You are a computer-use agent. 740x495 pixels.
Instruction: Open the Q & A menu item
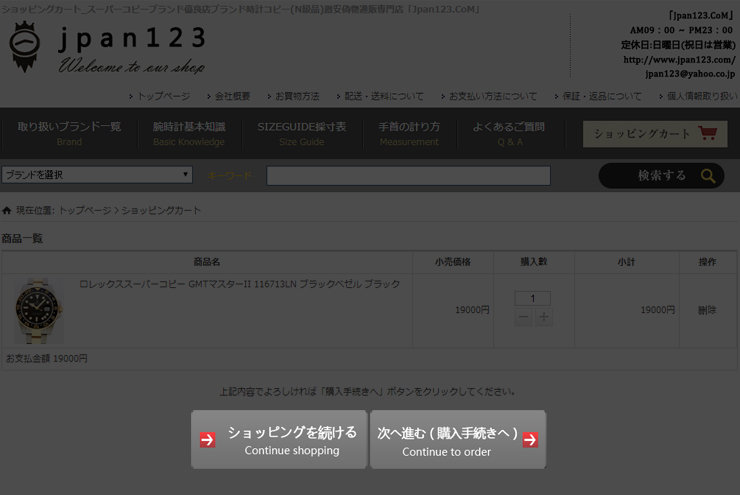click(508, 133)
